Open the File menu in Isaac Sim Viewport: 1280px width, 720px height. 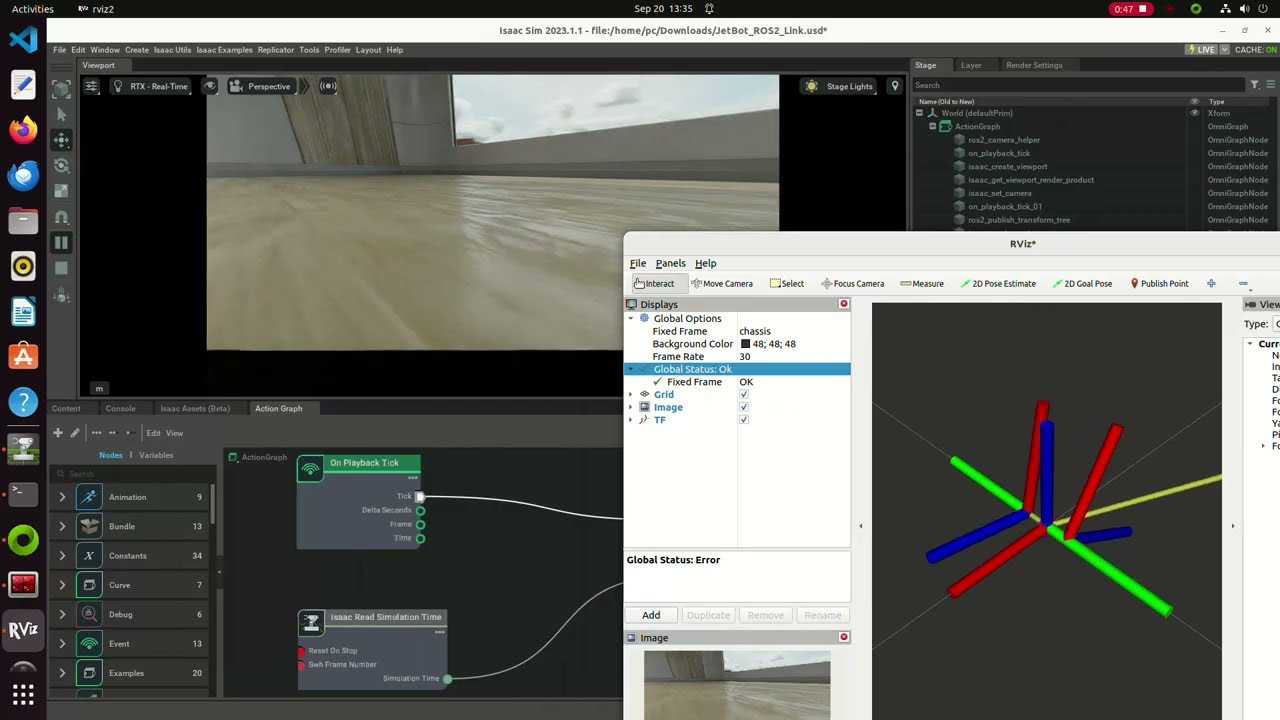click(60, 50)
